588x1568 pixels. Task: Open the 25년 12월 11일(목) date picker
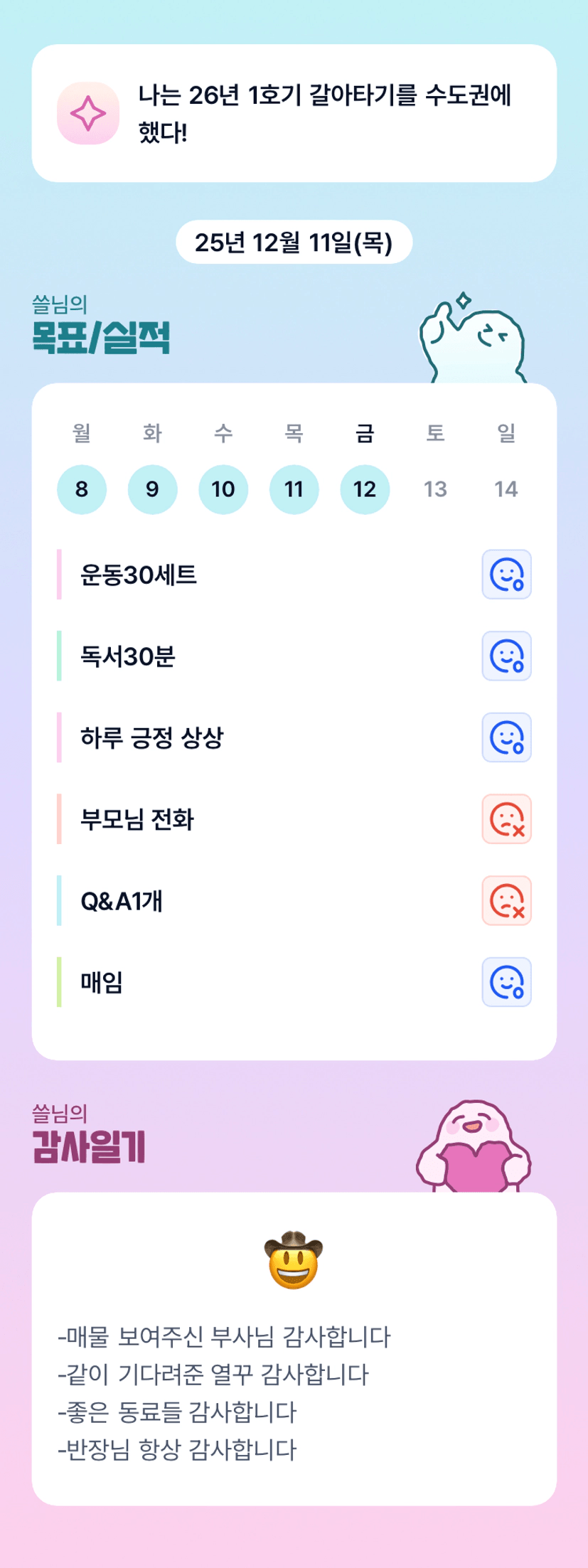[294, 242]
